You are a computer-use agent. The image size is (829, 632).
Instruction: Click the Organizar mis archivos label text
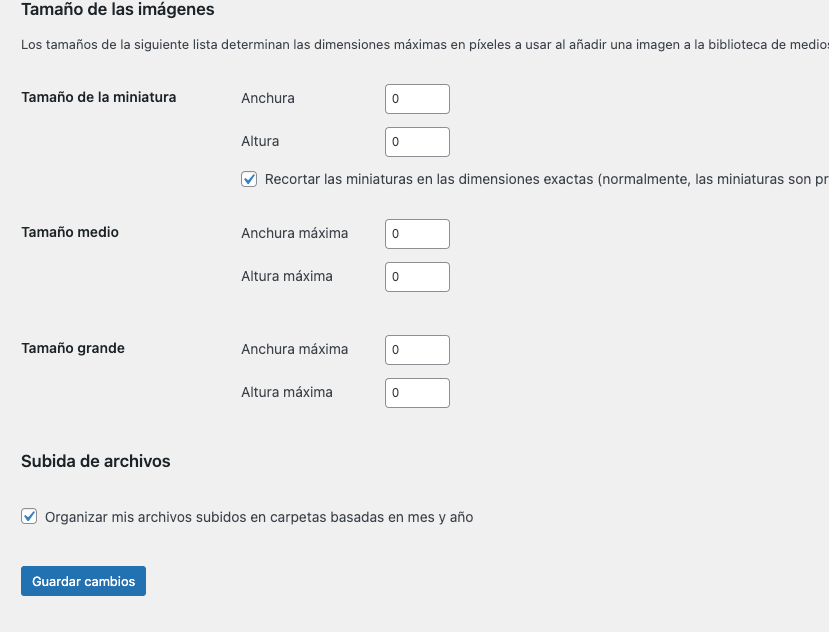pos(259,517)
